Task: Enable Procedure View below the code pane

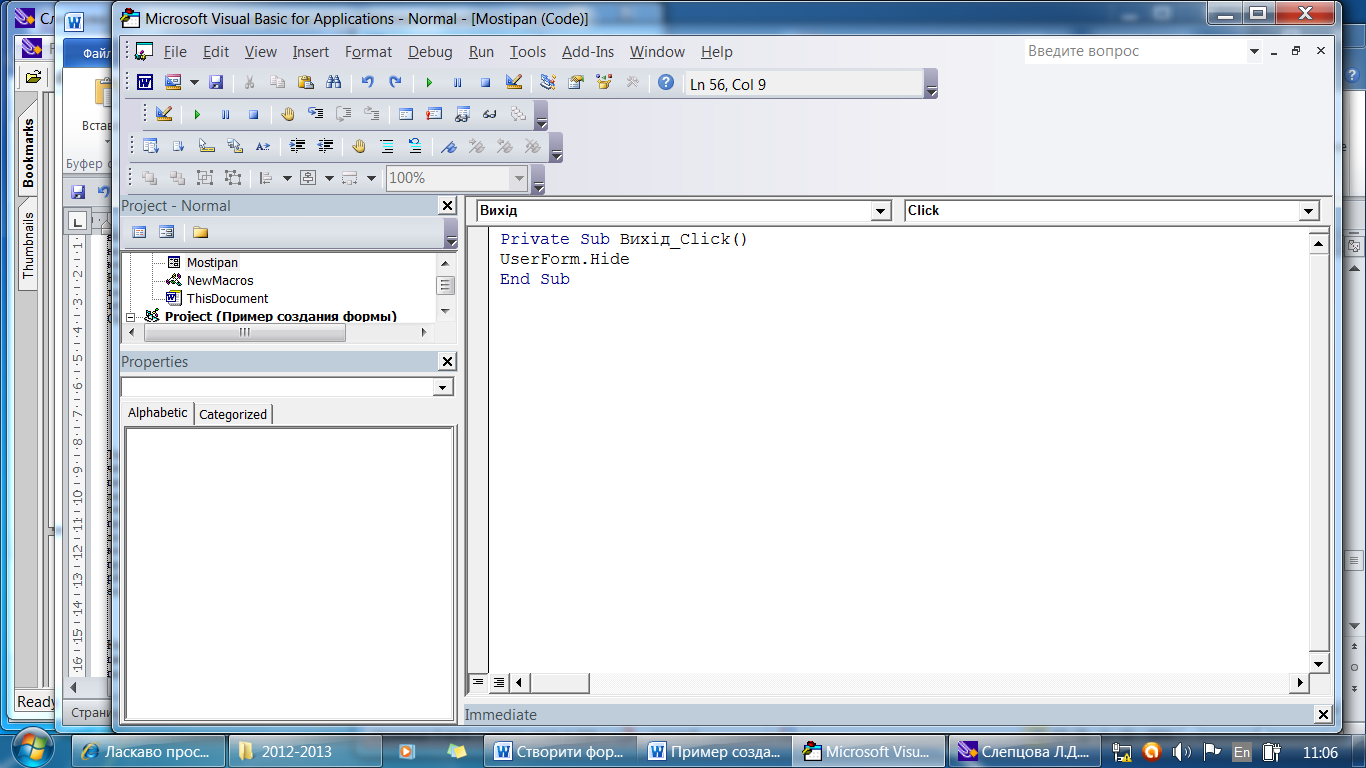Action: pos(478,682)
